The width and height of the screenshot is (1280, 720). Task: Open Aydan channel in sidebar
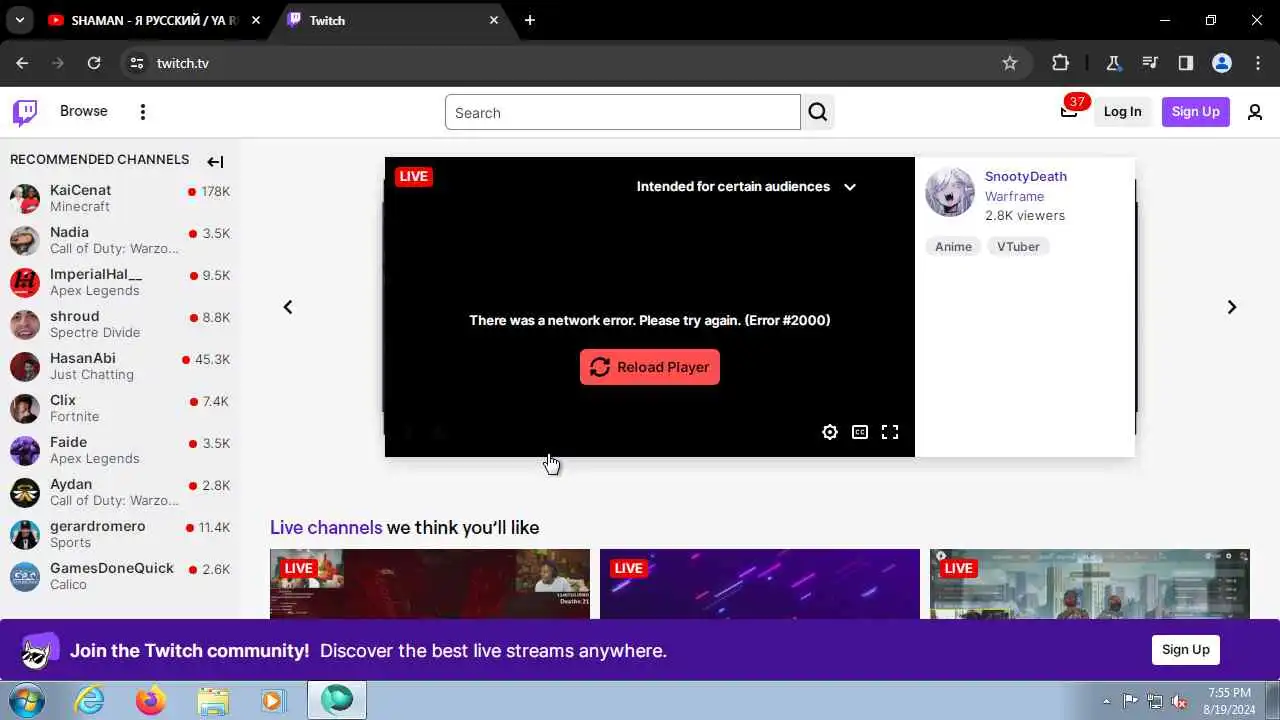click(x=120, y=492)
